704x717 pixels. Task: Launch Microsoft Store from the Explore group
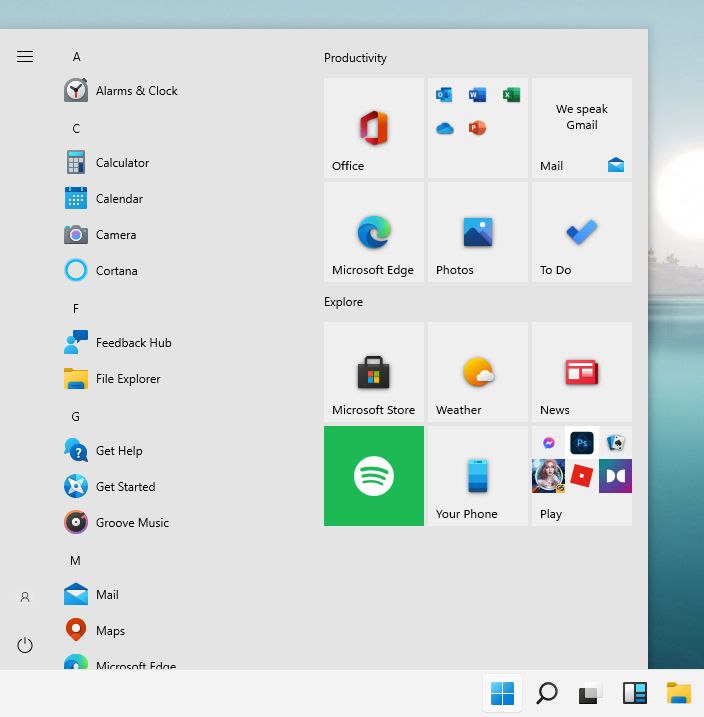[373, 372]
